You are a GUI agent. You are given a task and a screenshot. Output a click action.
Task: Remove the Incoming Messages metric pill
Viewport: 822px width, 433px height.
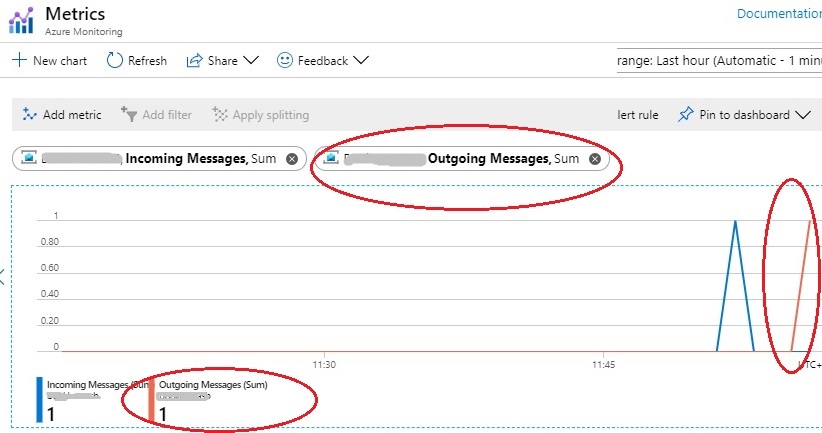tap(292, 159)
